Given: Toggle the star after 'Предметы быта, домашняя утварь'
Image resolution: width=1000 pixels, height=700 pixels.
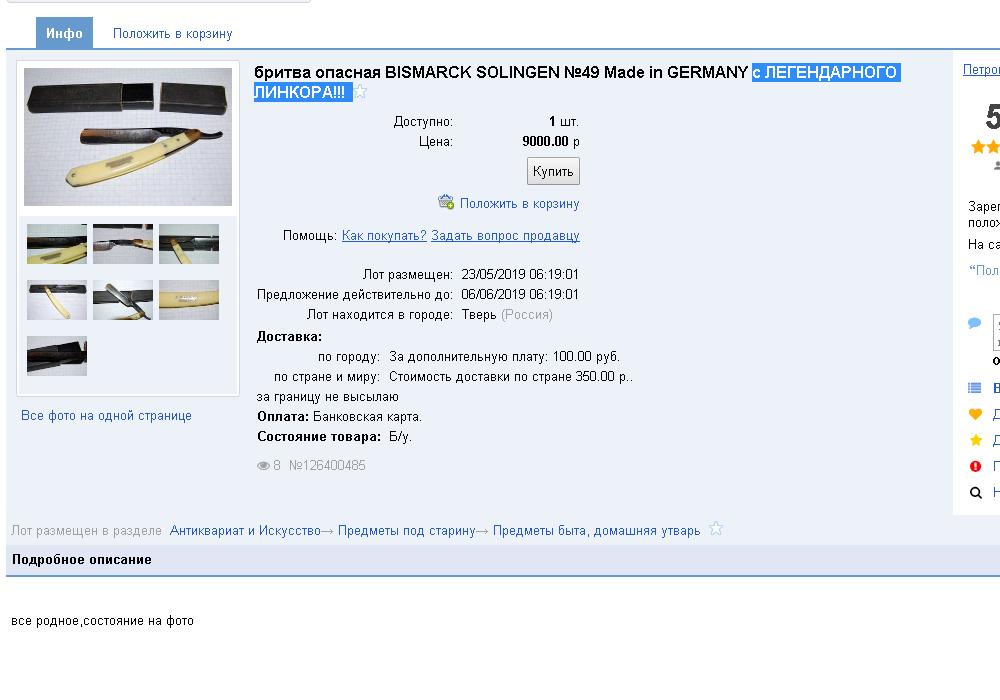Looking at the screenshot, I should pos(716,529).
